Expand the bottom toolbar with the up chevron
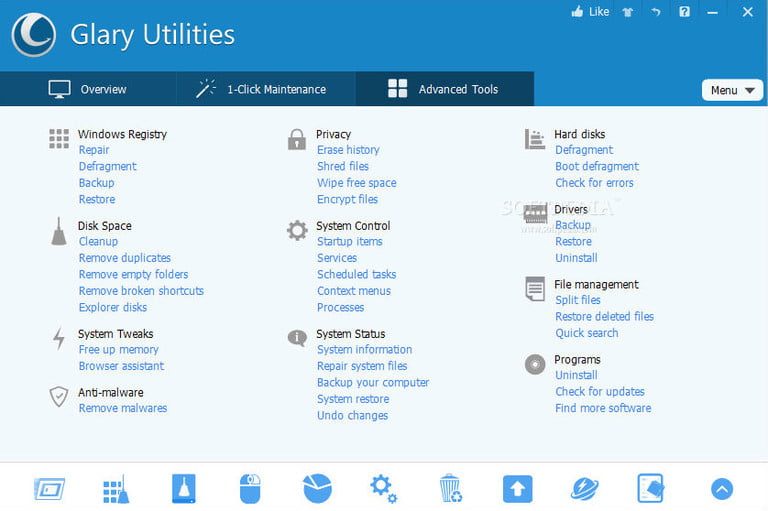The width and height of the screenshot is (768, 511). point(722,488)
